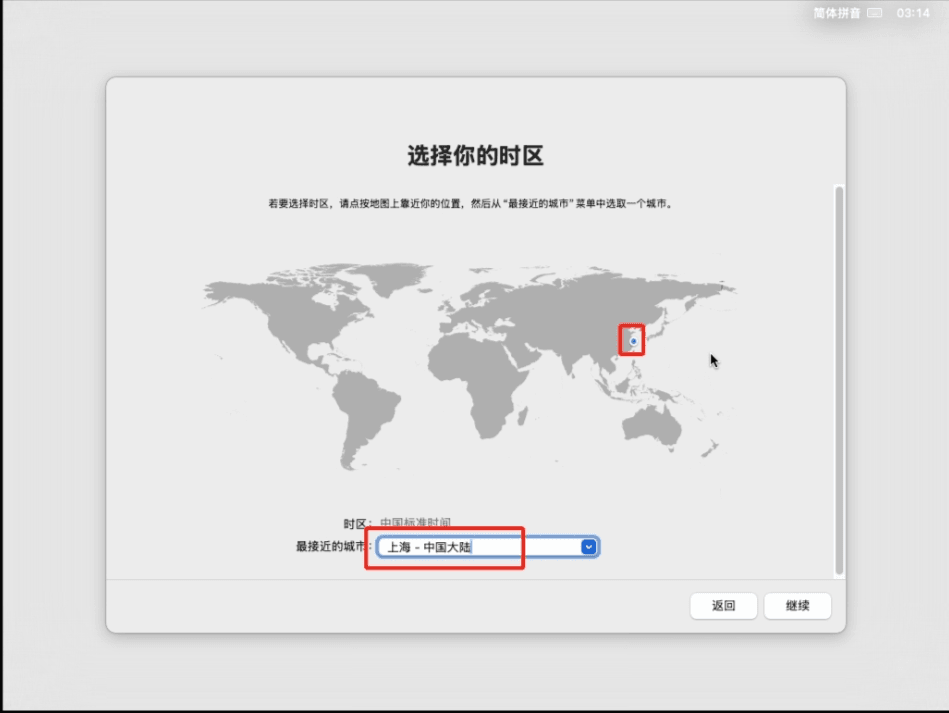Click the keyboard icon in the menu bar
949x713 pixels.
[x=875, y=13]
